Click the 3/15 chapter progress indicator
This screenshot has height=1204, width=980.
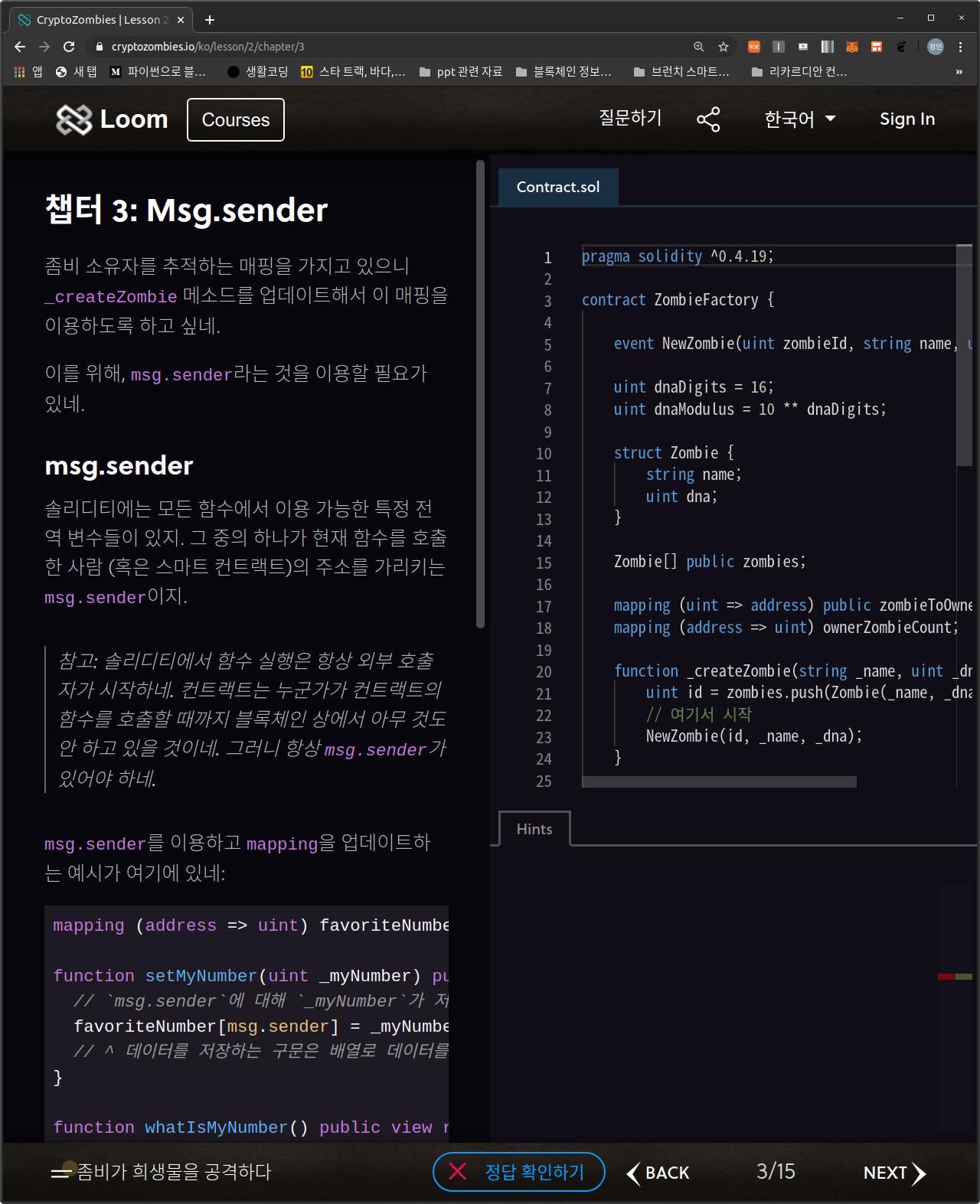pyautogui.click(x=776, y=1171)
